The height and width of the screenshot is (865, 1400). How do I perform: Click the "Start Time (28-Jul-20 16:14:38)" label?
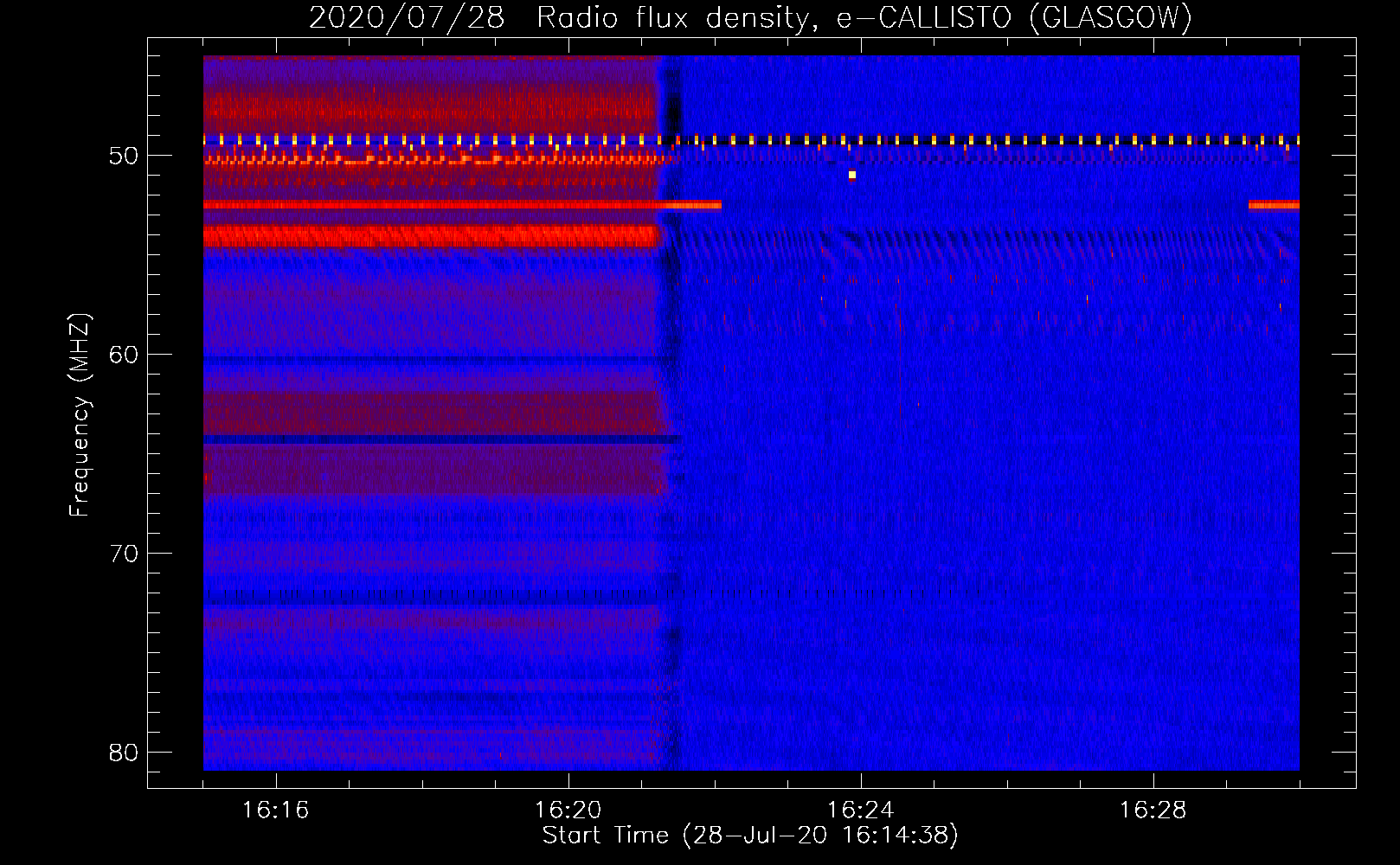tap(750, 836)
